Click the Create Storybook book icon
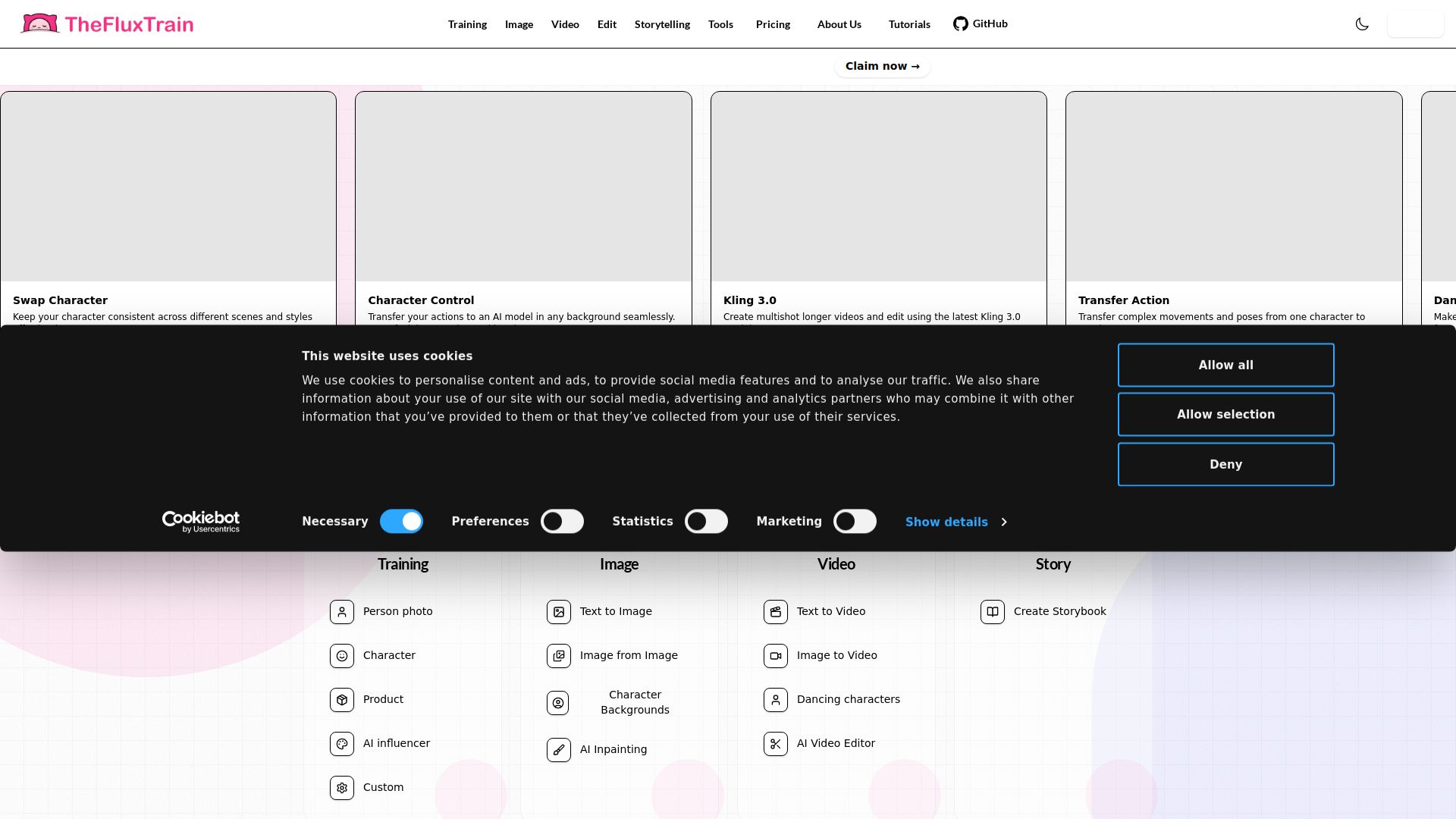The image size is (1456, 819). coord(993,612)
